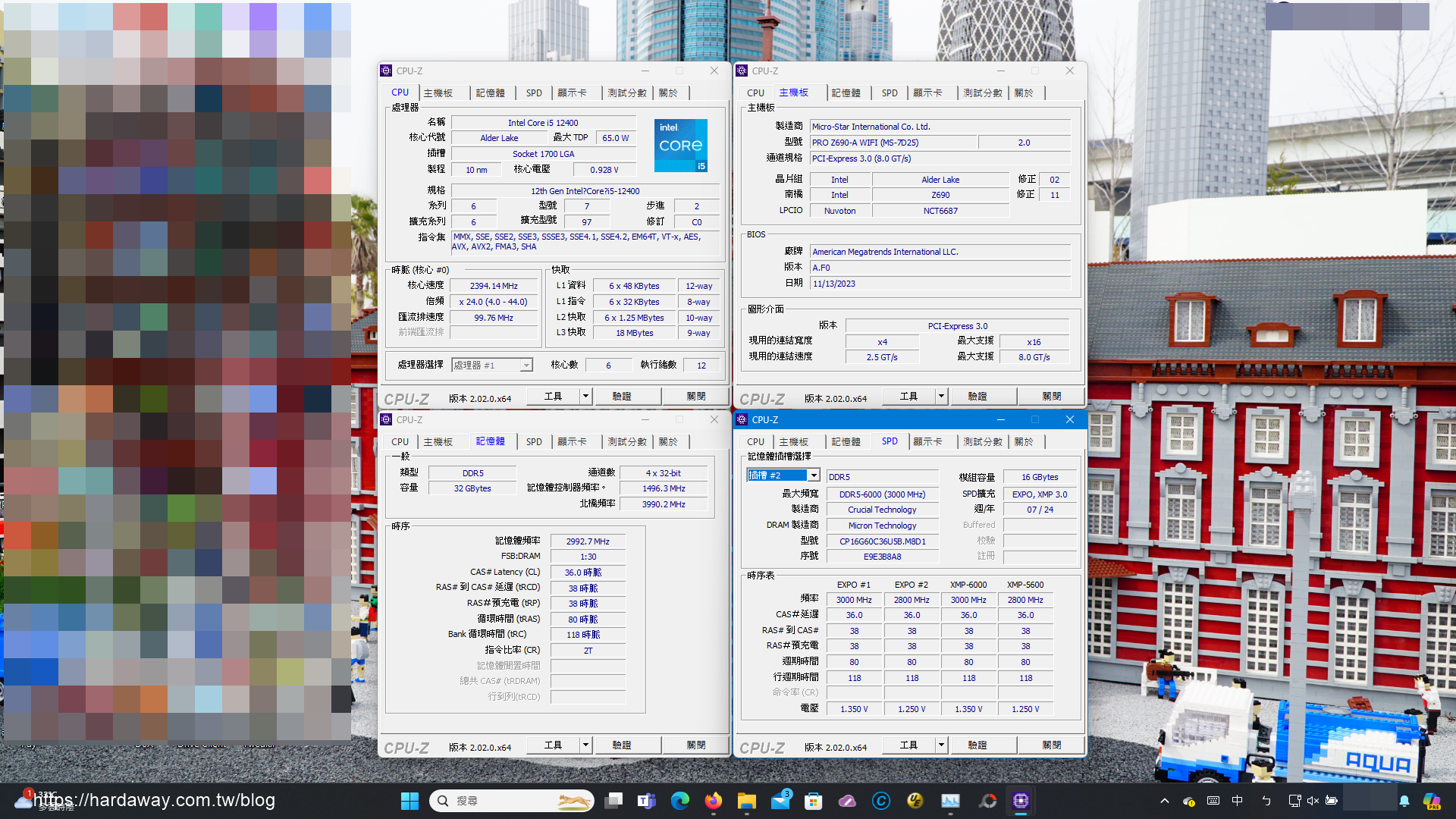Click the DDR5-6000 (3000 MHz) bandwidth value

(882, 494)
